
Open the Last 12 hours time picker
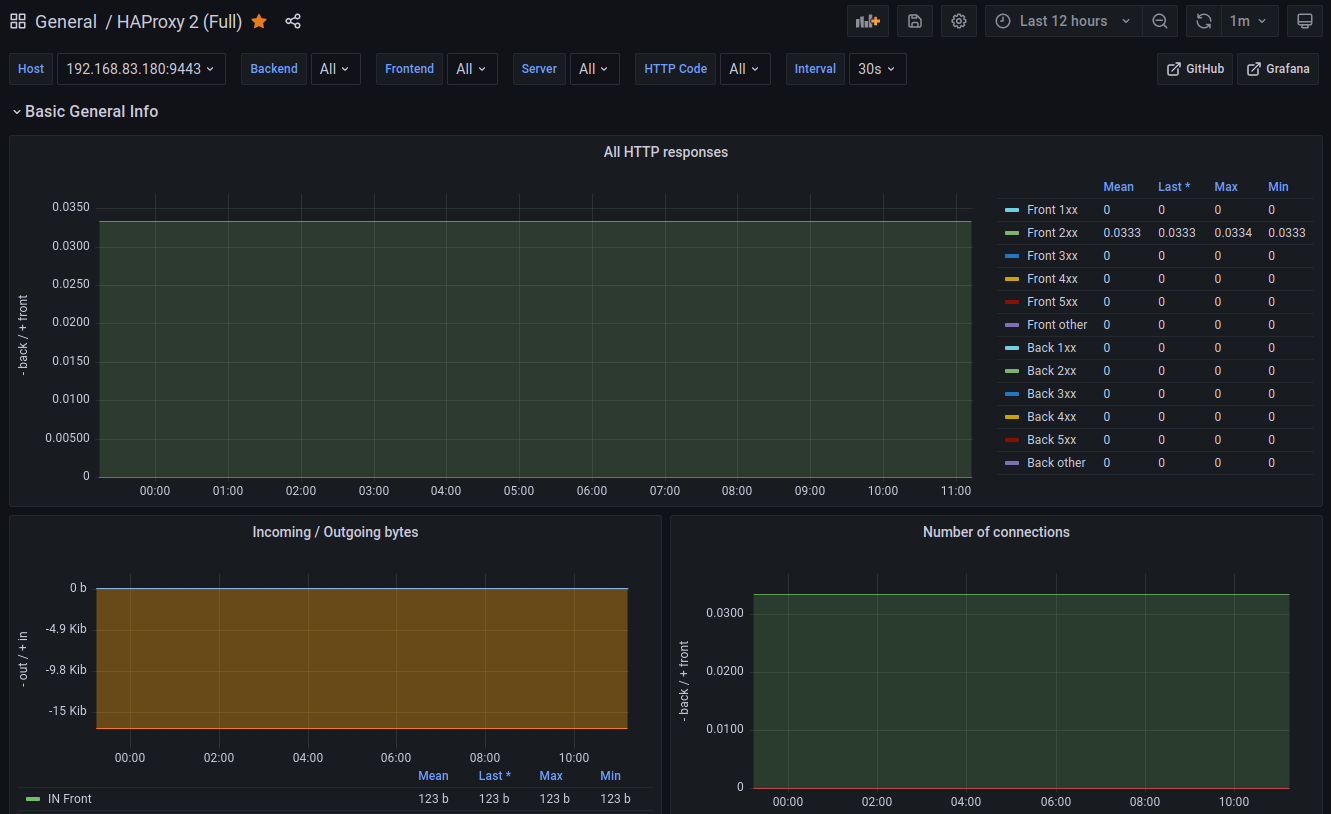[1062, 20]
